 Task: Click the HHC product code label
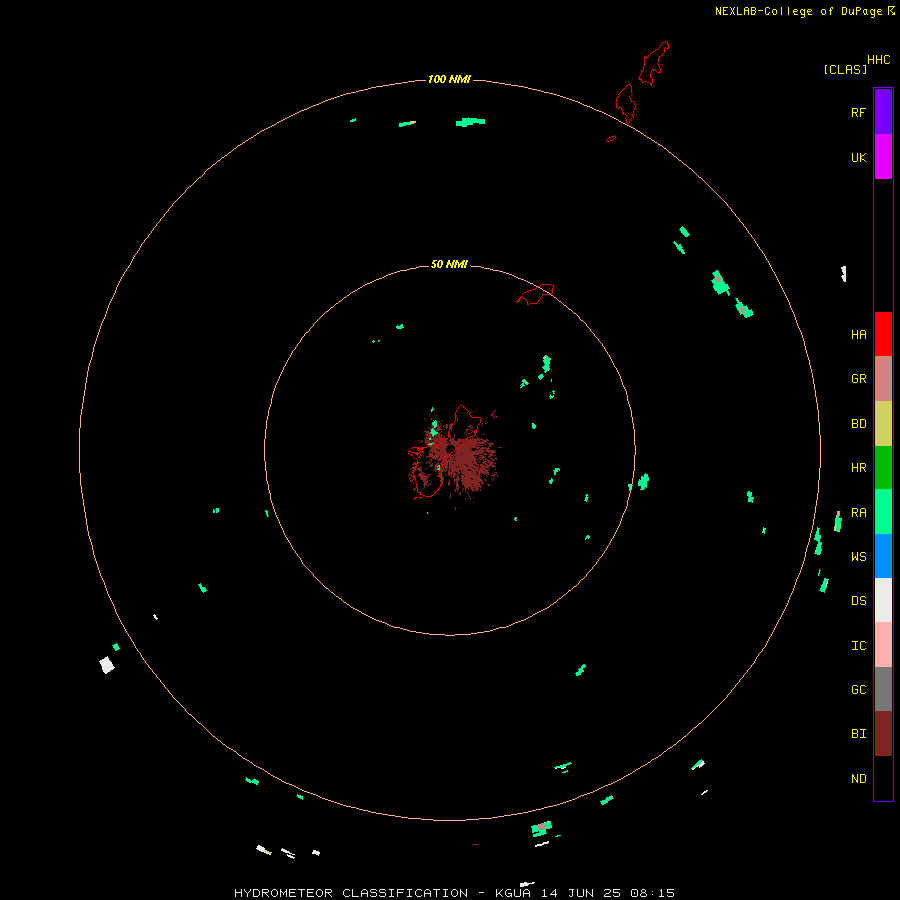pyautogui.click(x=878, y=60)
